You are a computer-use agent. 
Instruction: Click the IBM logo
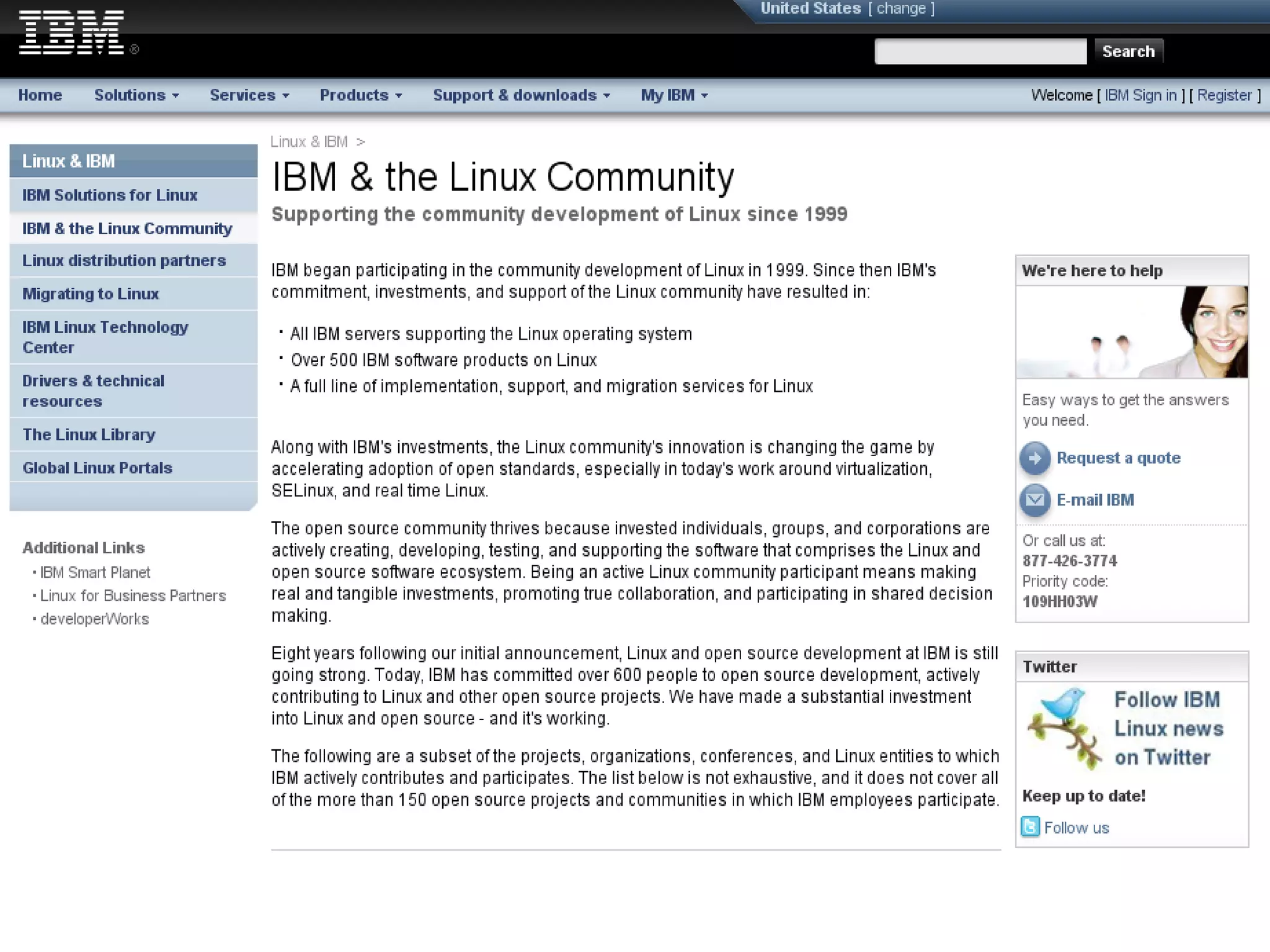click(71, 33)
